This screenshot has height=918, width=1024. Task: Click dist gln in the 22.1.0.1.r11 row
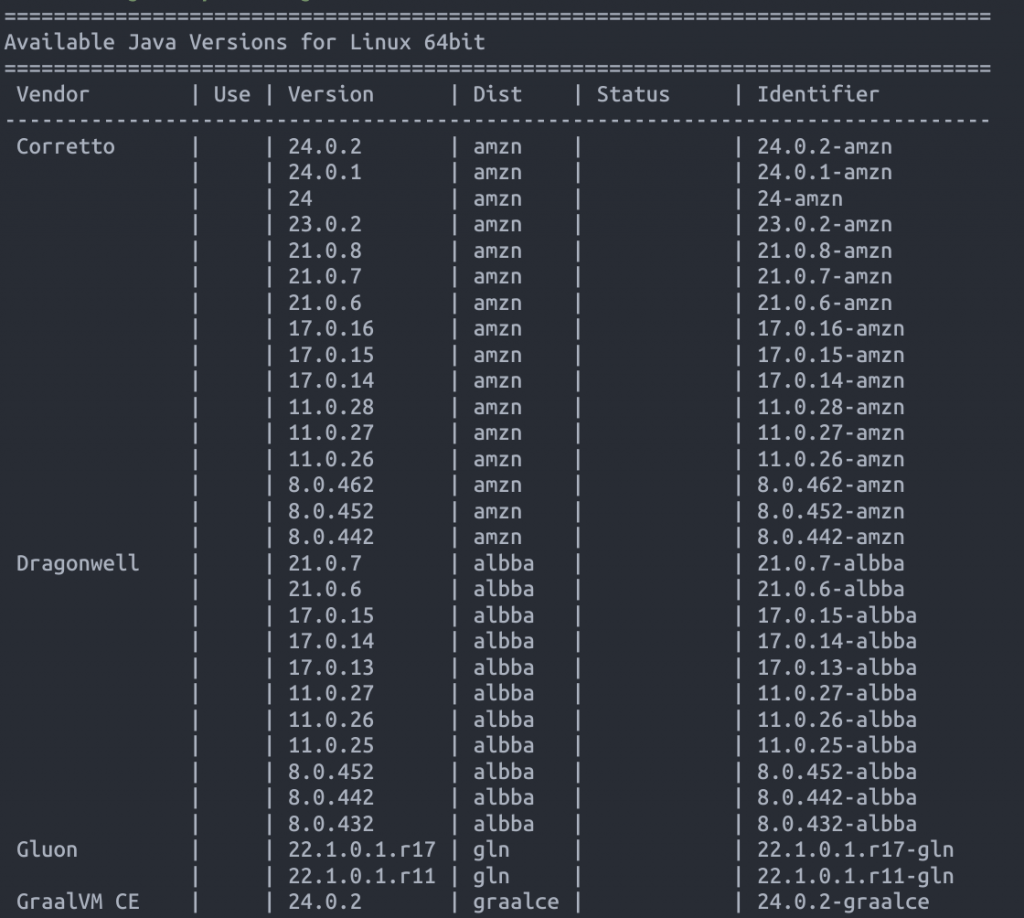[x=491, y=876]
